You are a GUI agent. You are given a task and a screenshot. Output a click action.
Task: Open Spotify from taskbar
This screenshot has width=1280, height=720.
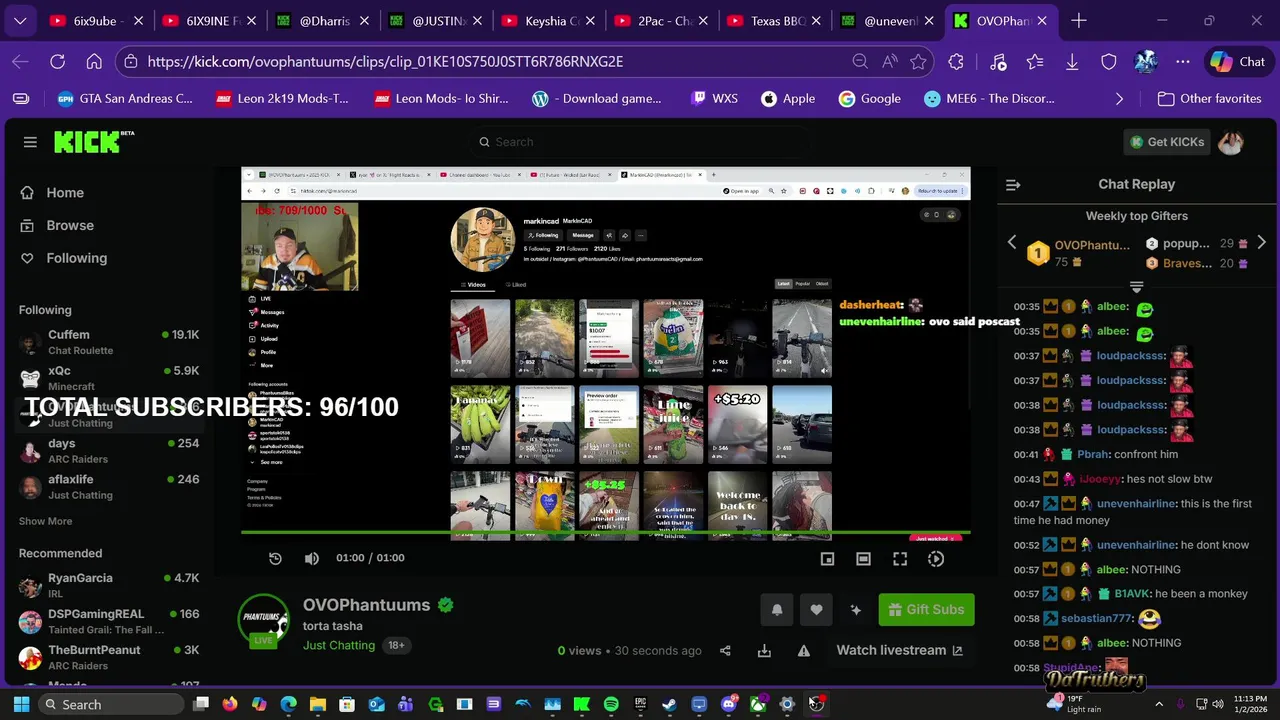pyautogui.click(x=611, y=704)
